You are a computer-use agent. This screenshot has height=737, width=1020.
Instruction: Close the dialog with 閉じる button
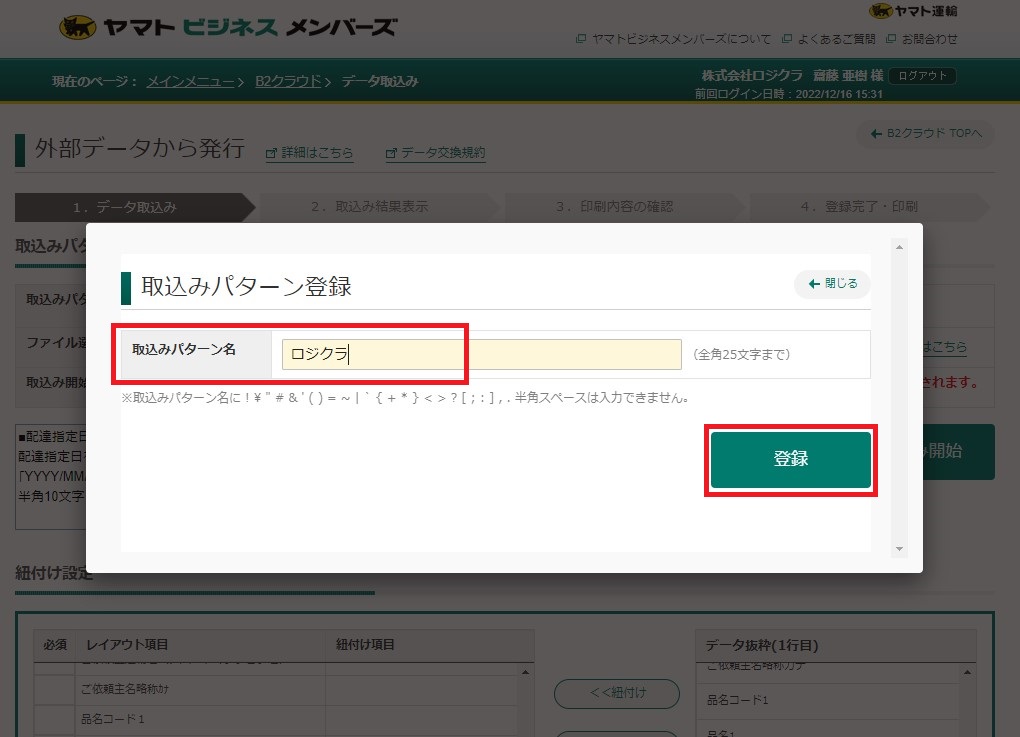pos(832,284)
